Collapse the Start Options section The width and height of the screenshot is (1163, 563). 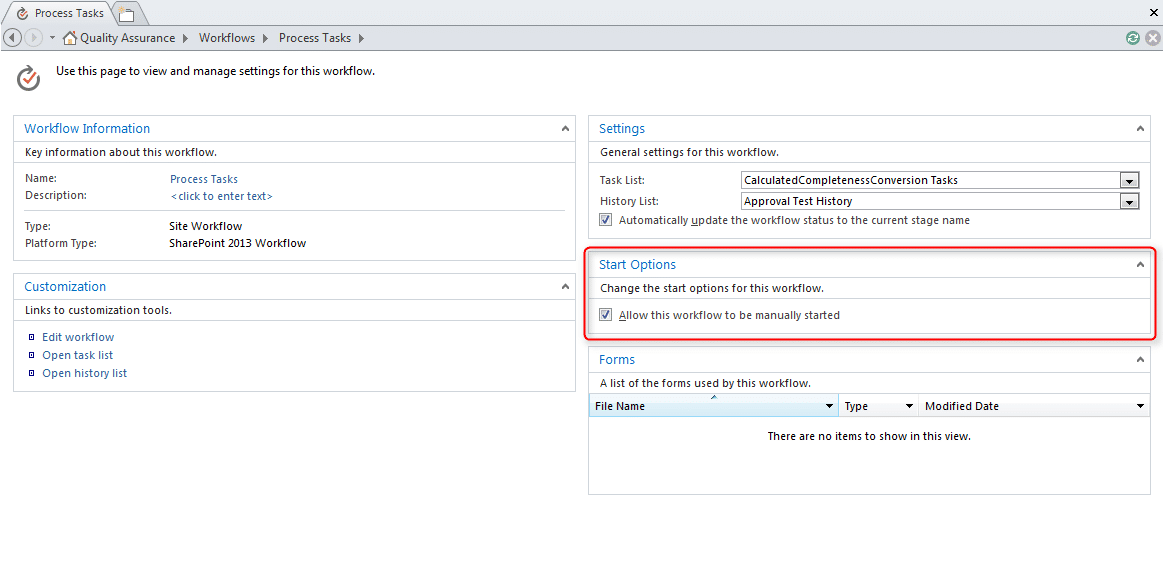(x=1140, y=265)
